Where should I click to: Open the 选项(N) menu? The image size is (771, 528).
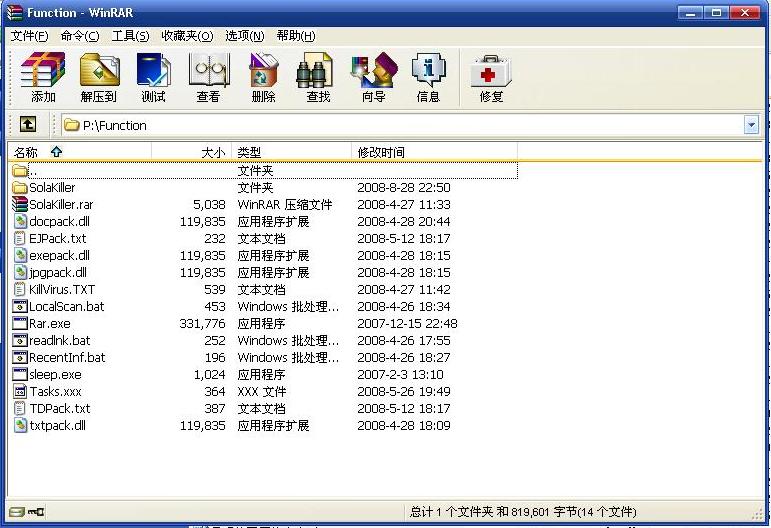click(x=244, y=36)
